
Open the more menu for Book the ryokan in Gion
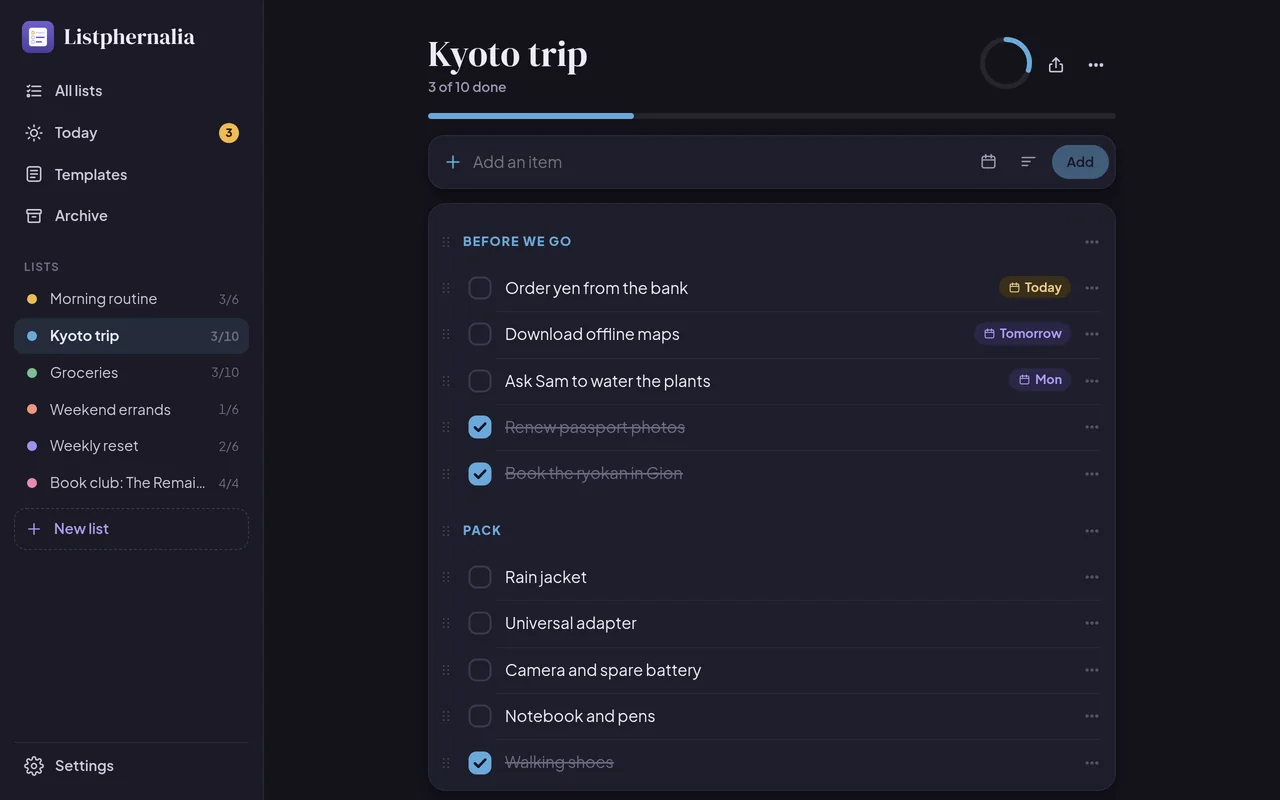click(1092, 474)
